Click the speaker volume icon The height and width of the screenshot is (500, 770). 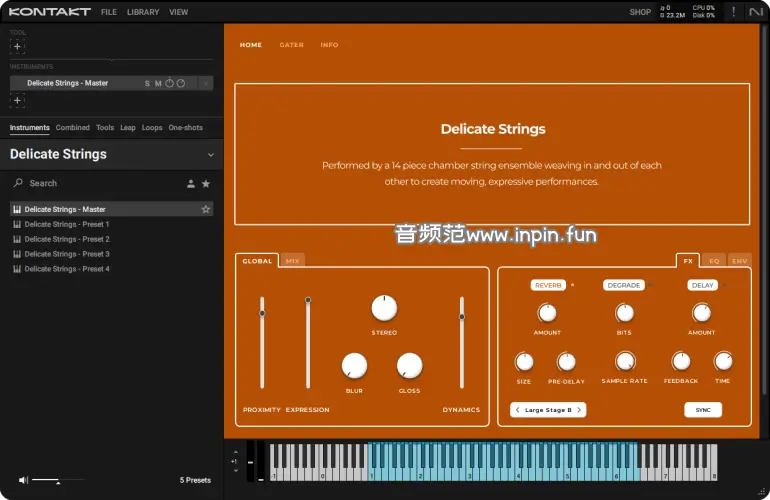coord(23,480)
